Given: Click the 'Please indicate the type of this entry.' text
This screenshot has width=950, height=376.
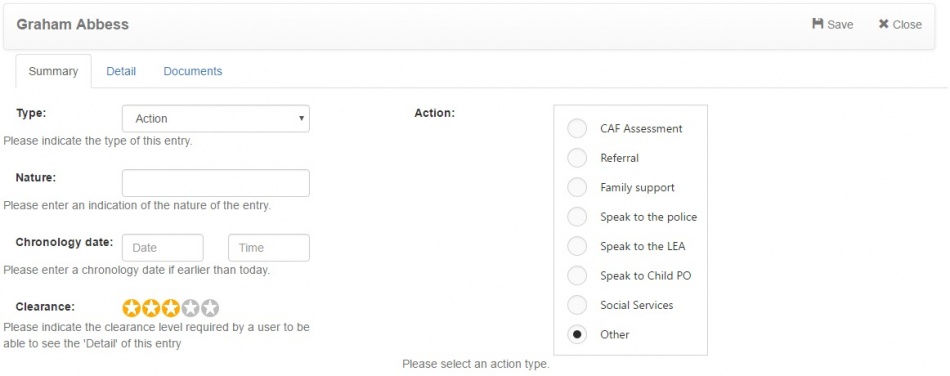Looking at the screenshot, I should (x=98, y=142).
